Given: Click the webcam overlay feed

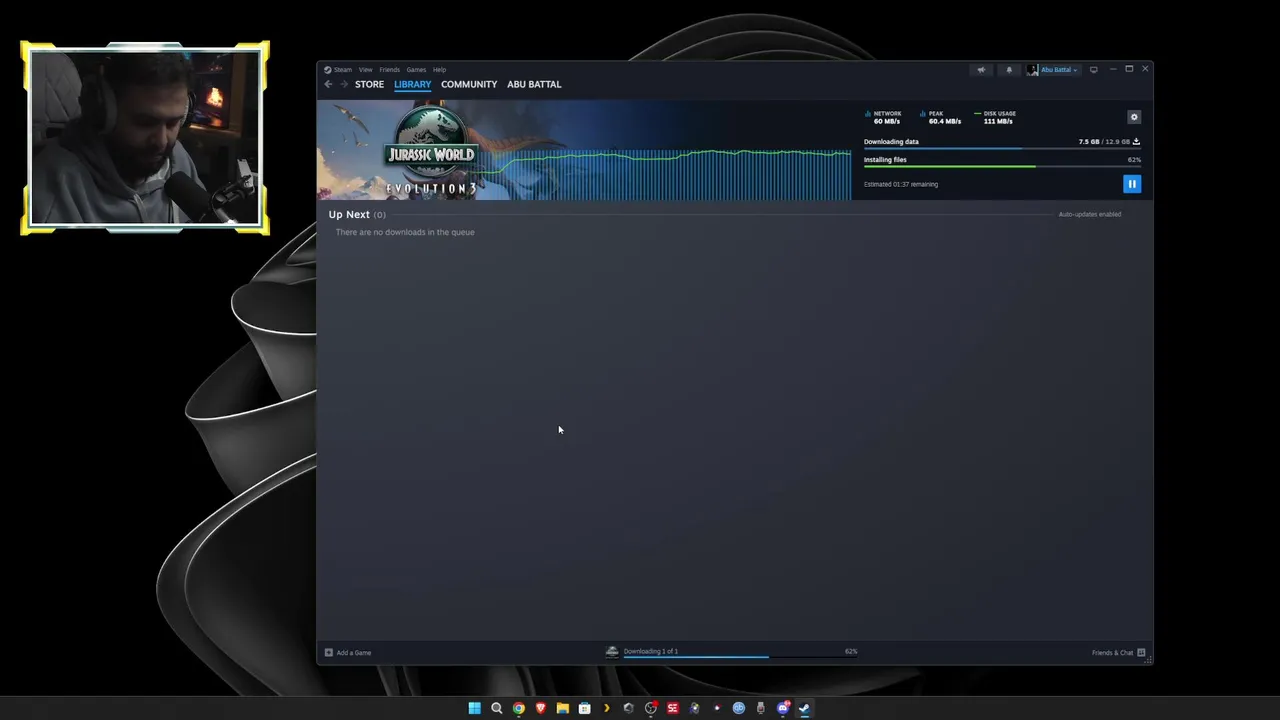Looking at the screenshot, I should [145, 138].
